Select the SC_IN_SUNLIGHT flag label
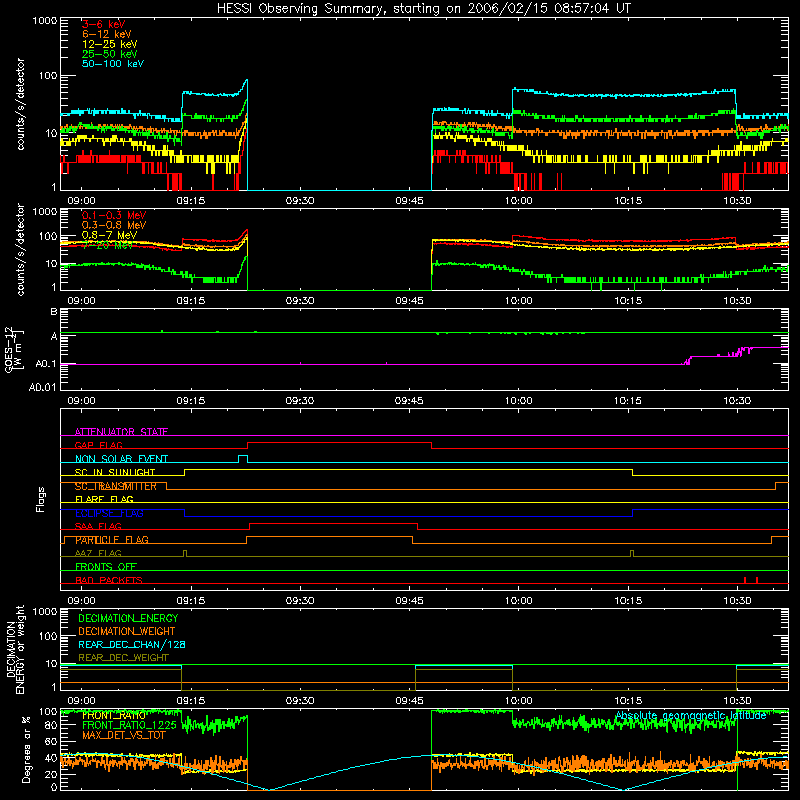 (x=115, y=472)
